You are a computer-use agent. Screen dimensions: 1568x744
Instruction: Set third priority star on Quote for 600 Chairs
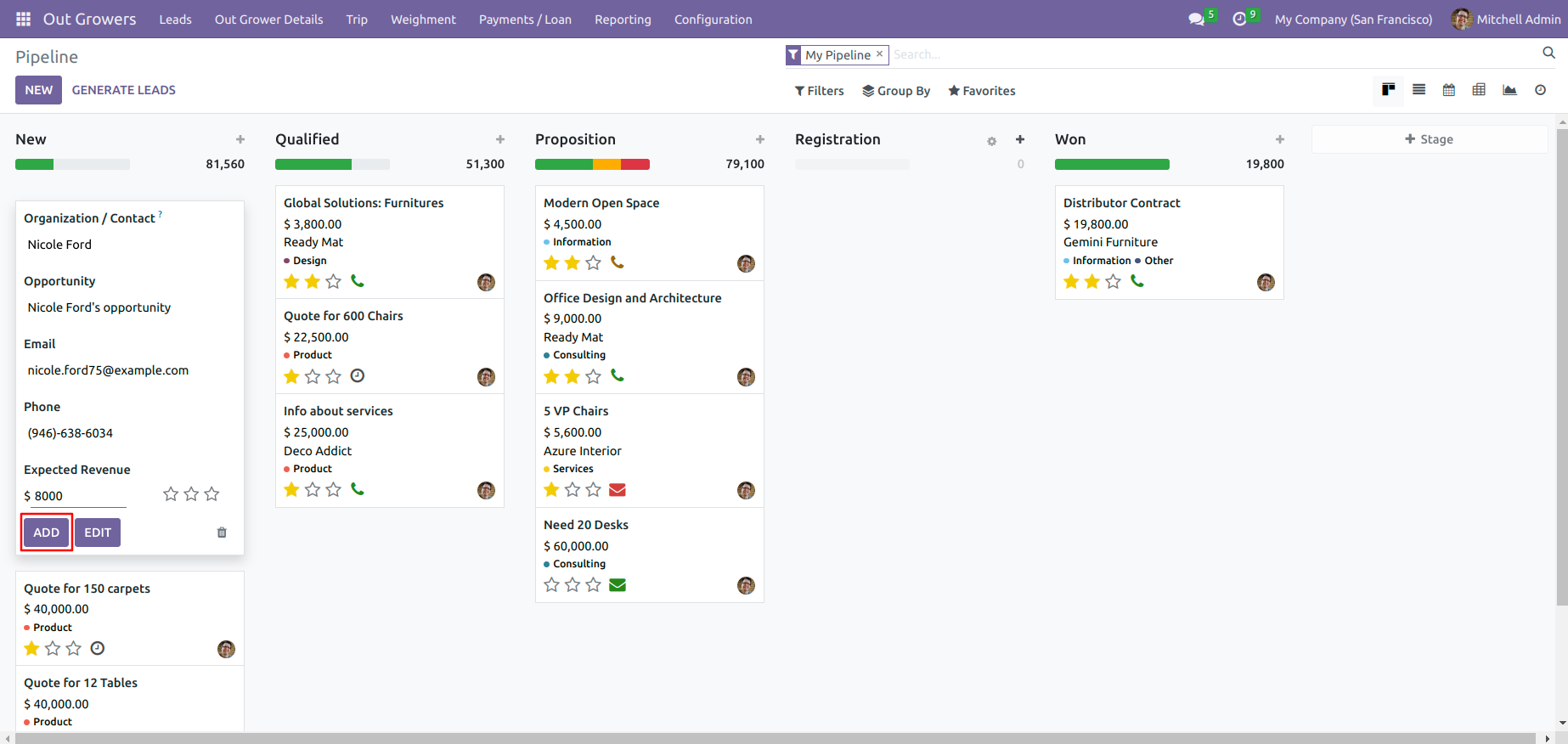coord(334,376)
